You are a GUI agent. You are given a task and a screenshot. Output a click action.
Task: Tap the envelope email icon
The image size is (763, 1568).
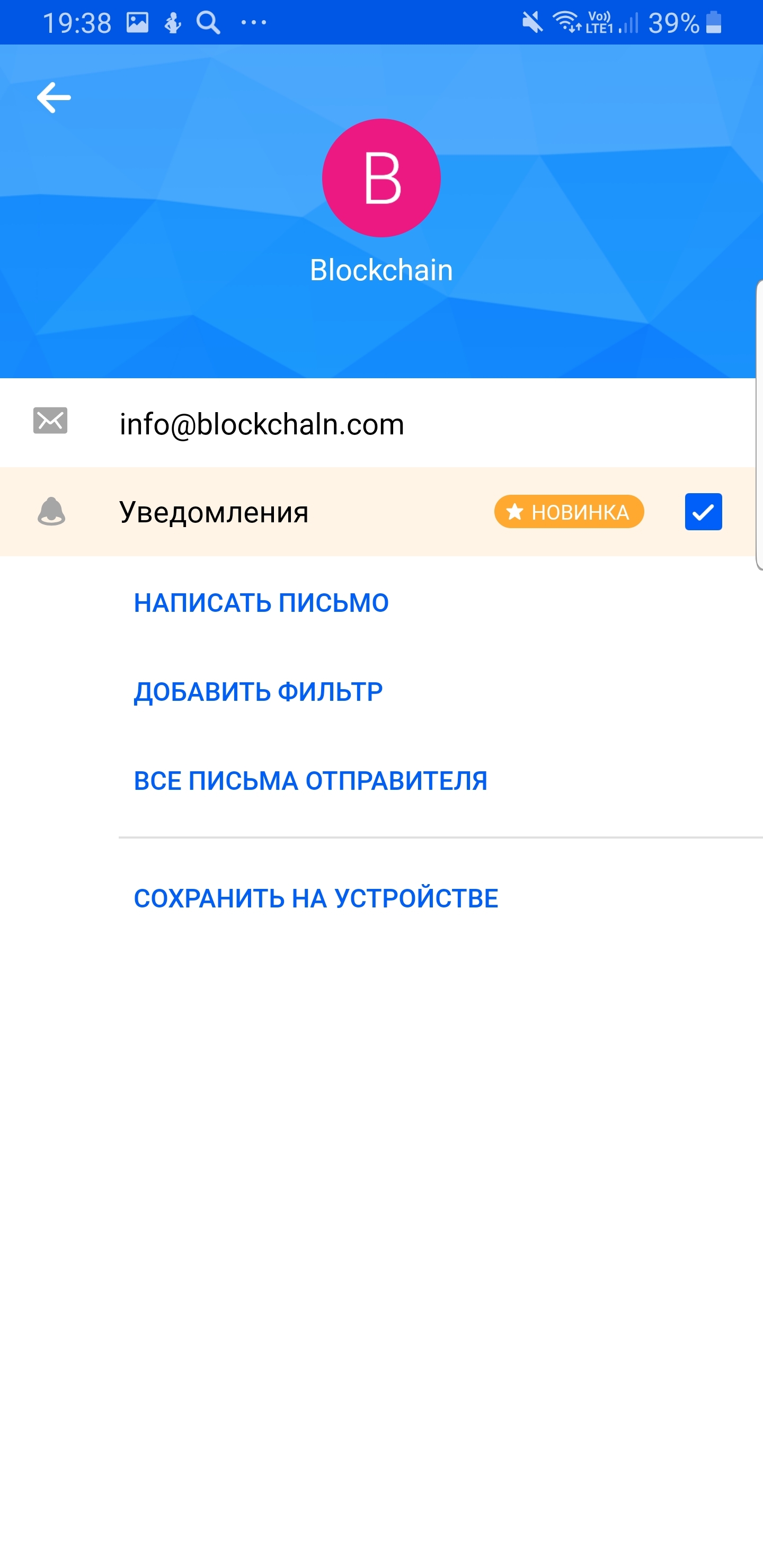(x=50, y=421)
